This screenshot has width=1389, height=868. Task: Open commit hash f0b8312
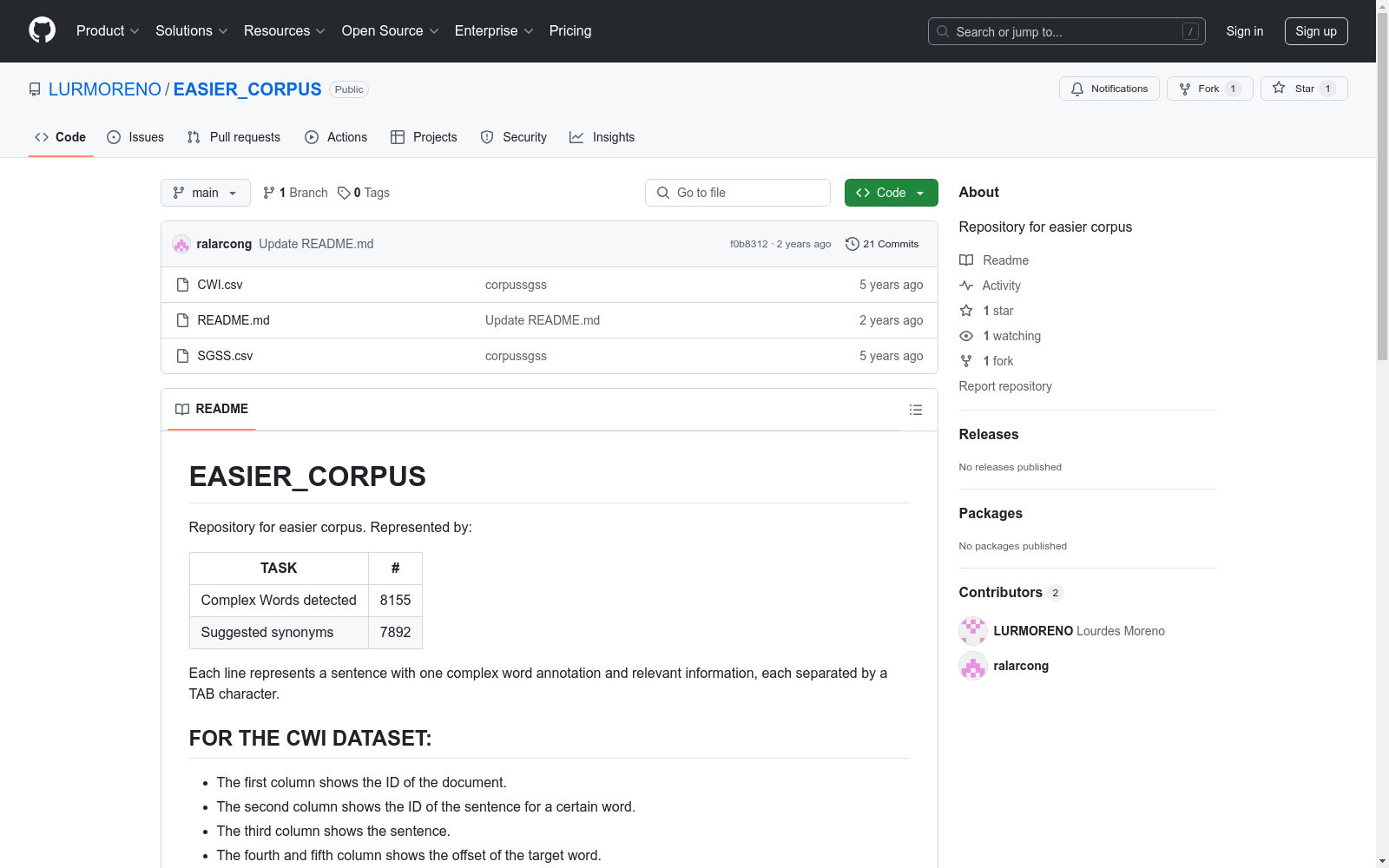pos(748,244)
